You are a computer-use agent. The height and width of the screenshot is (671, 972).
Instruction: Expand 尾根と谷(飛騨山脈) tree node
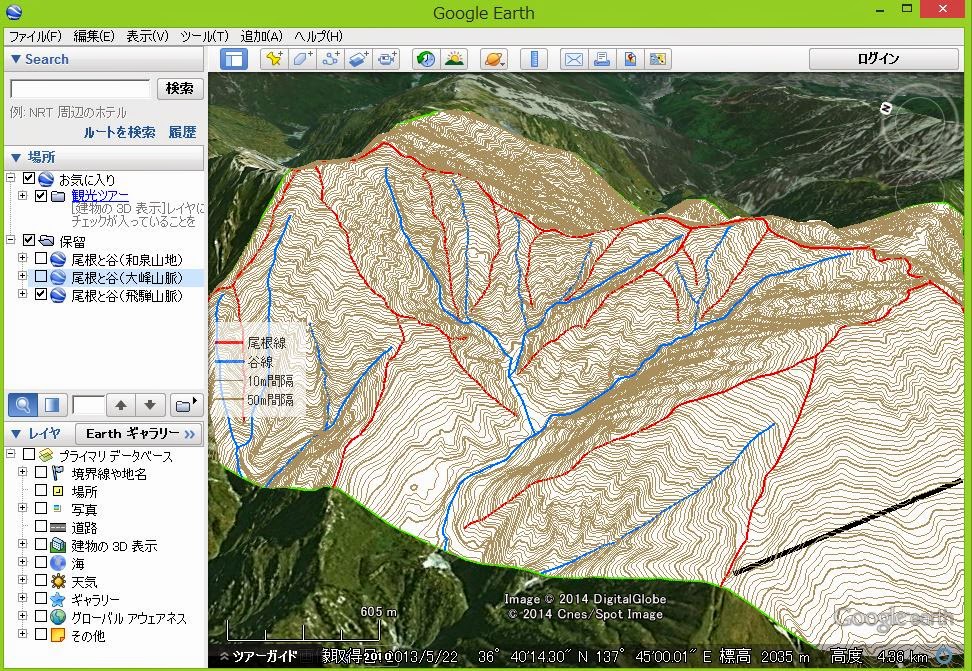23,294
